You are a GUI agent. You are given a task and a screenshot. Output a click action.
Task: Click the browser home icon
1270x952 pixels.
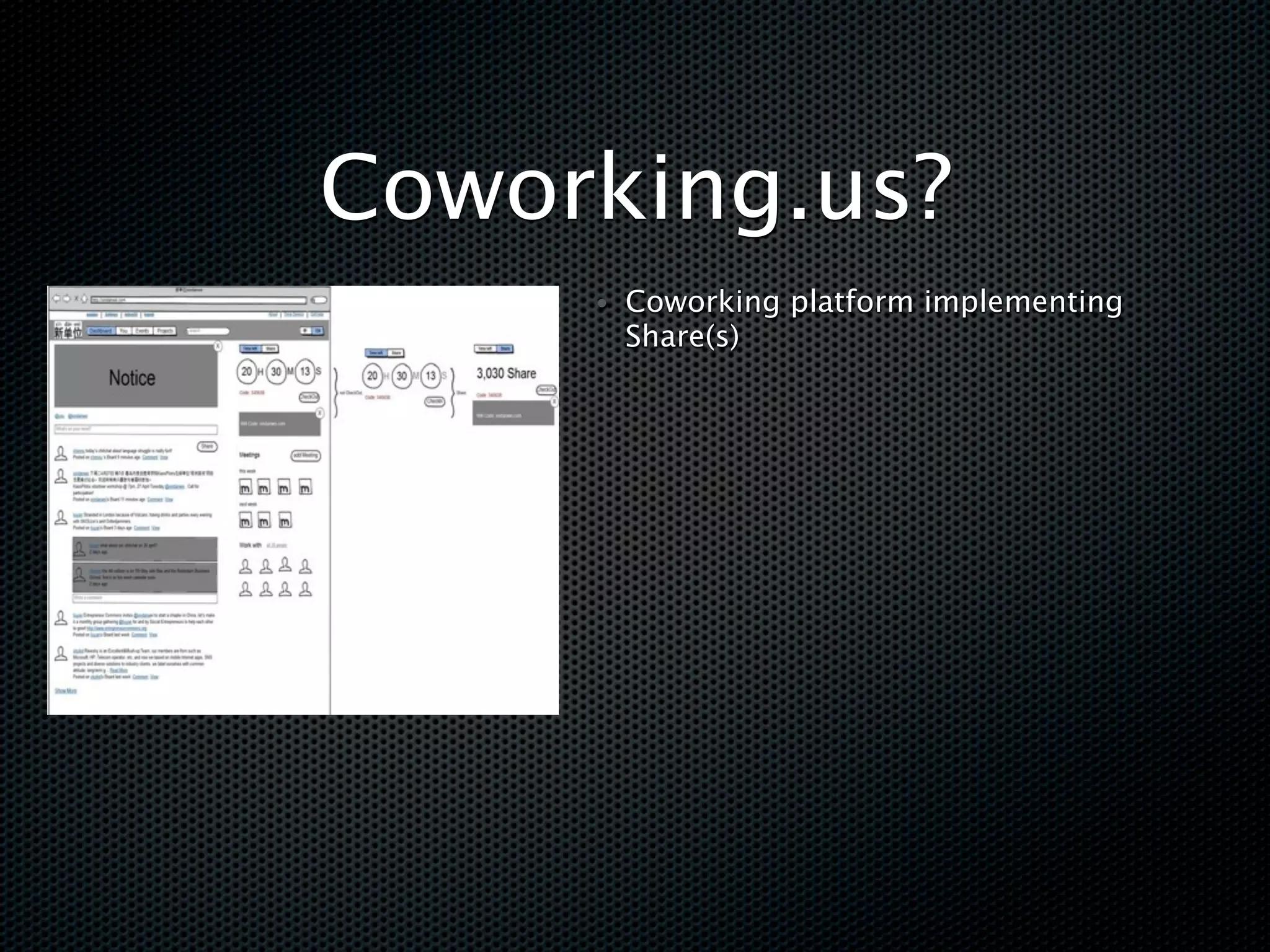(85, 300)
